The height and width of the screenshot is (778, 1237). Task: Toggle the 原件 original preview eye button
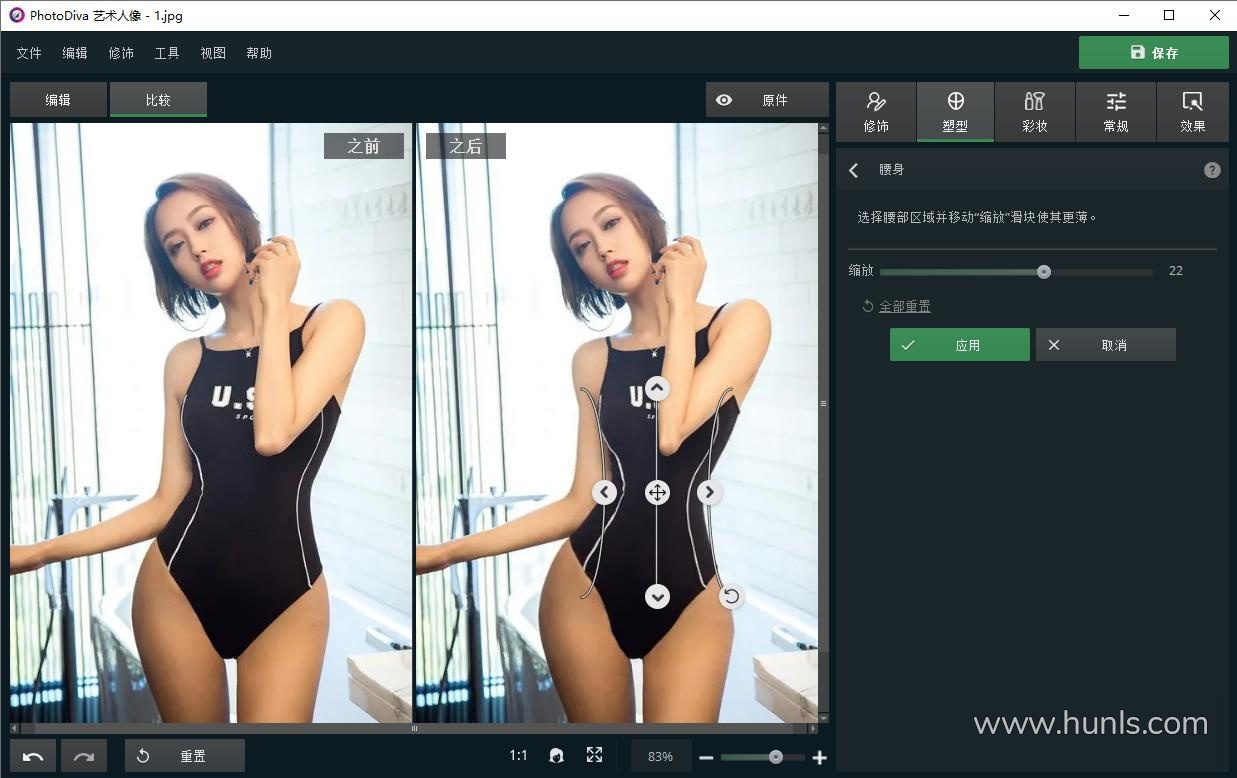767,100
